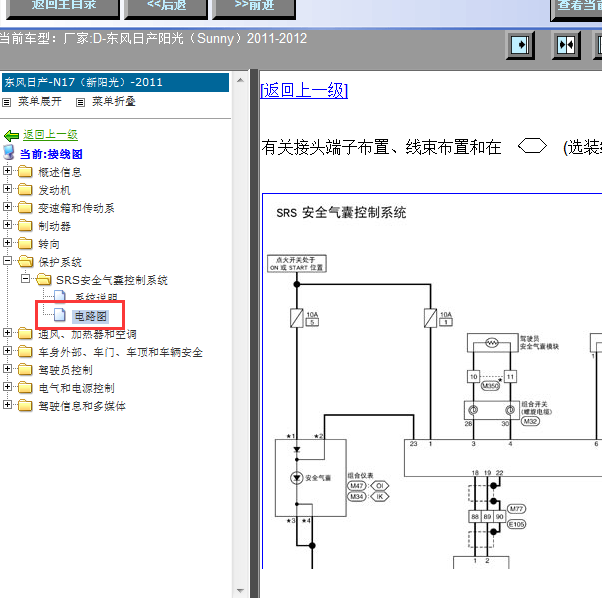Click the sidebar scrollbar down arrow
Screen dimensions: 602x598
click(x=240, y=590)
